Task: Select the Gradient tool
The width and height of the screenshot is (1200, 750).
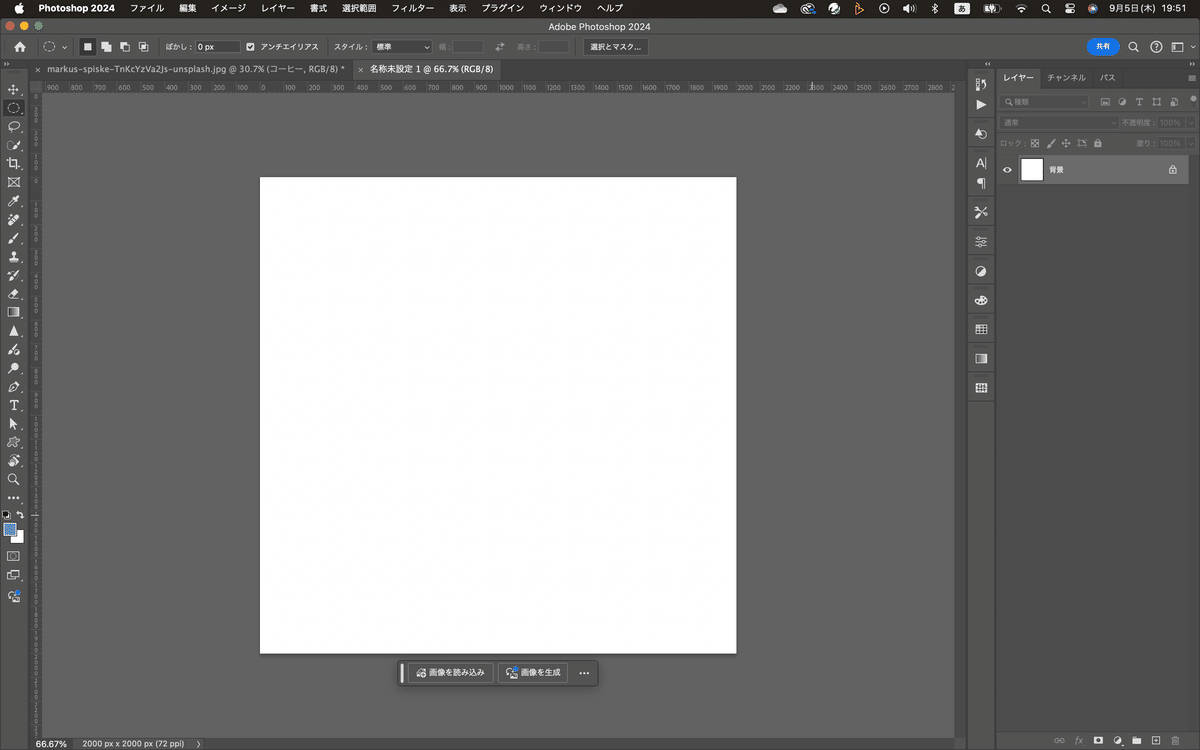Action: 14,312
